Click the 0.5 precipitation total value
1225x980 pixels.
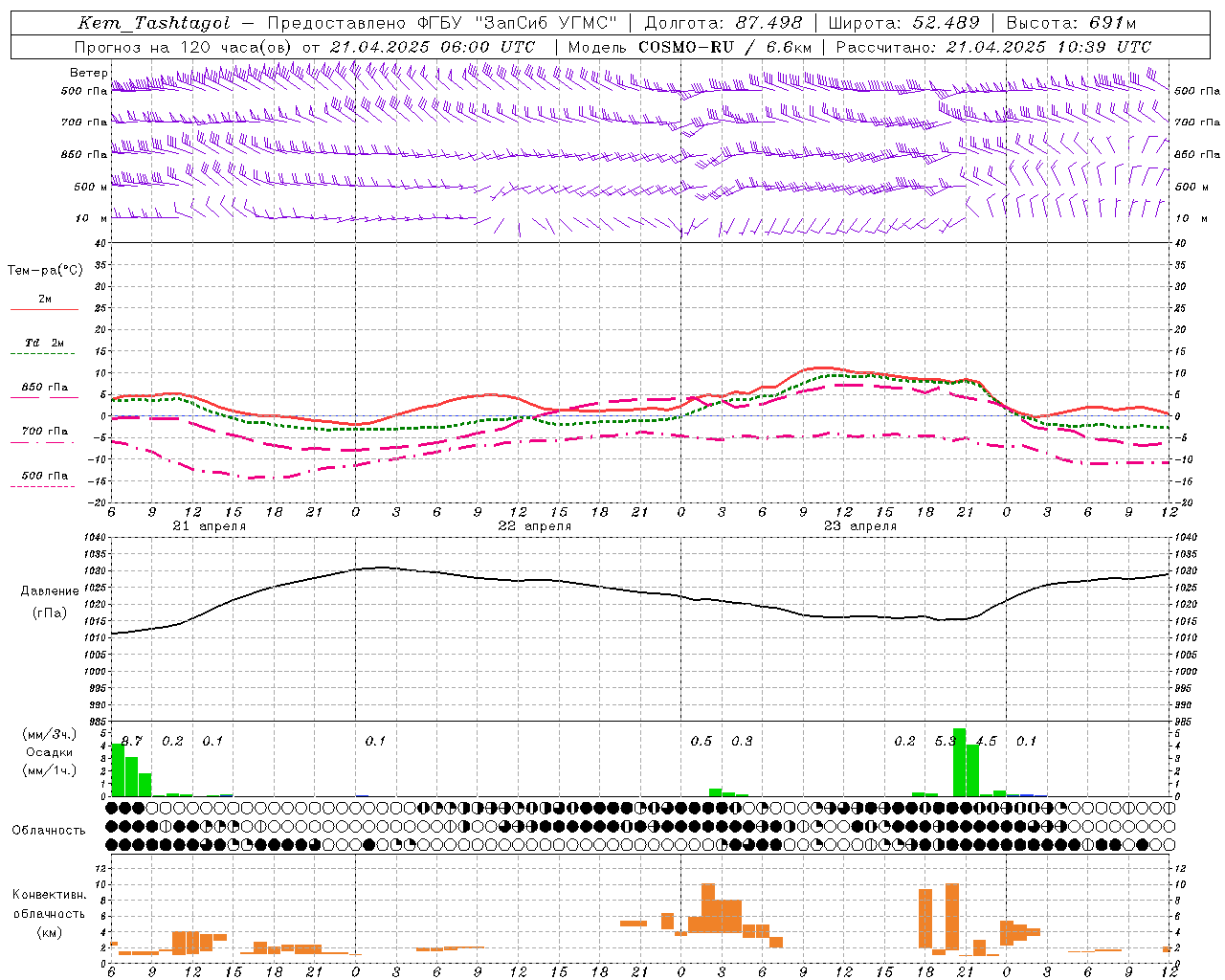(702, 741)
